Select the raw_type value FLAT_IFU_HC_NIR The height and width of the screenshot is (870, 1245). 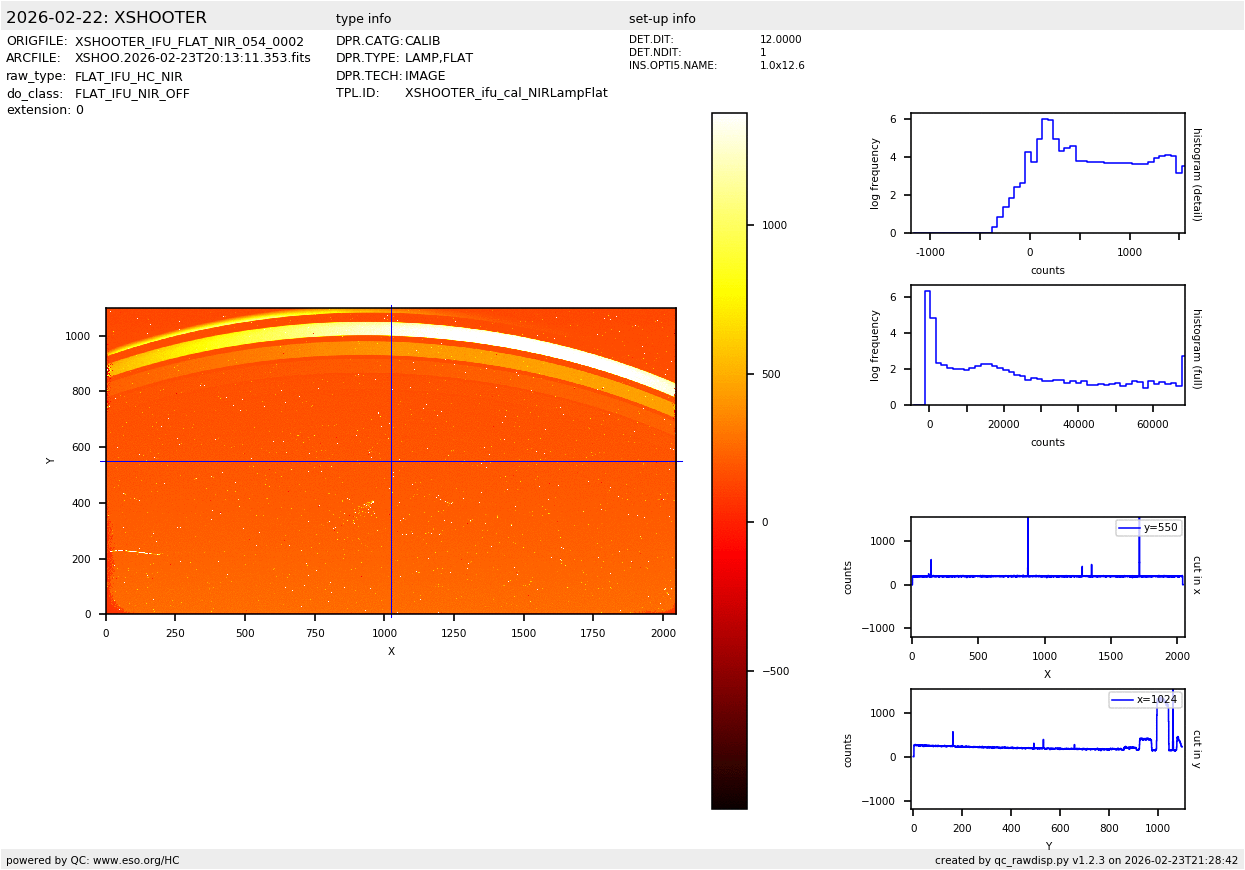[x=128, y=77]
